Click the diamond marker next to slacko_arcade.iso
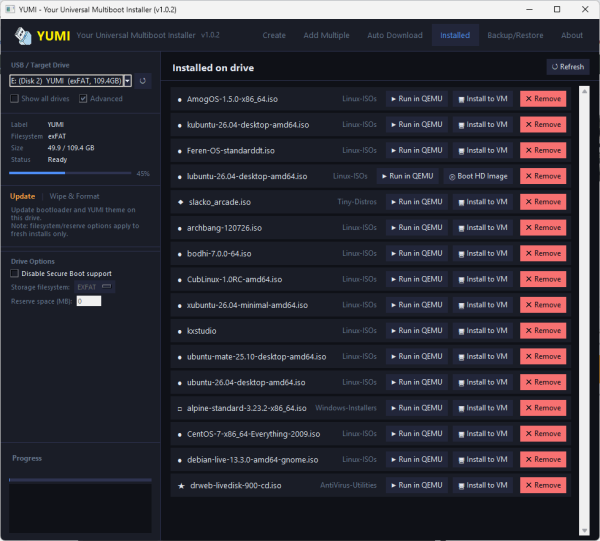Viewport: 600px width, 541px height. tap(181, 202)
